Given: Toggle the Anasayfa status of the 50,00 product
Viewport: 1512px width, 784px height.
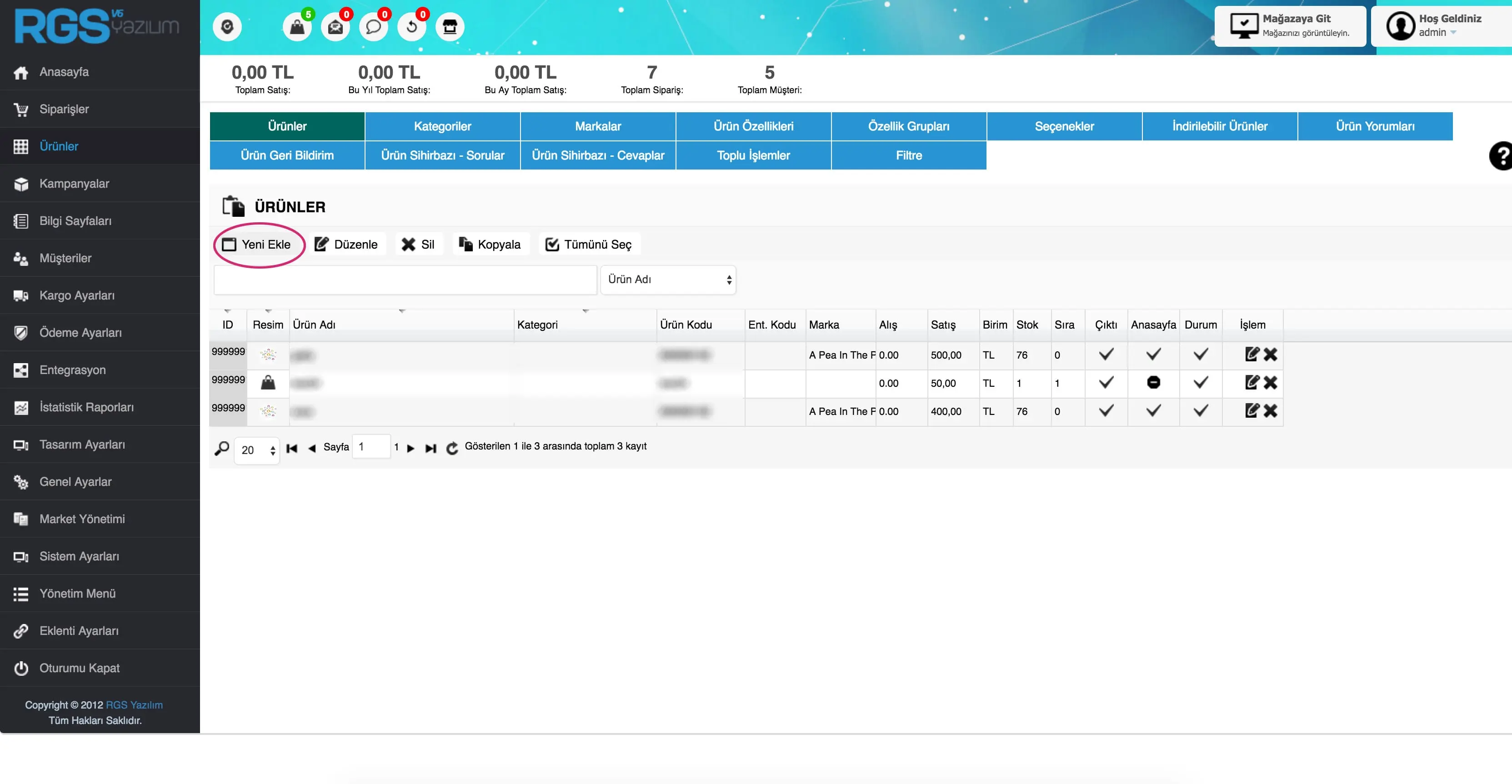Looking at the screenshot, I should pos(1153,383).
